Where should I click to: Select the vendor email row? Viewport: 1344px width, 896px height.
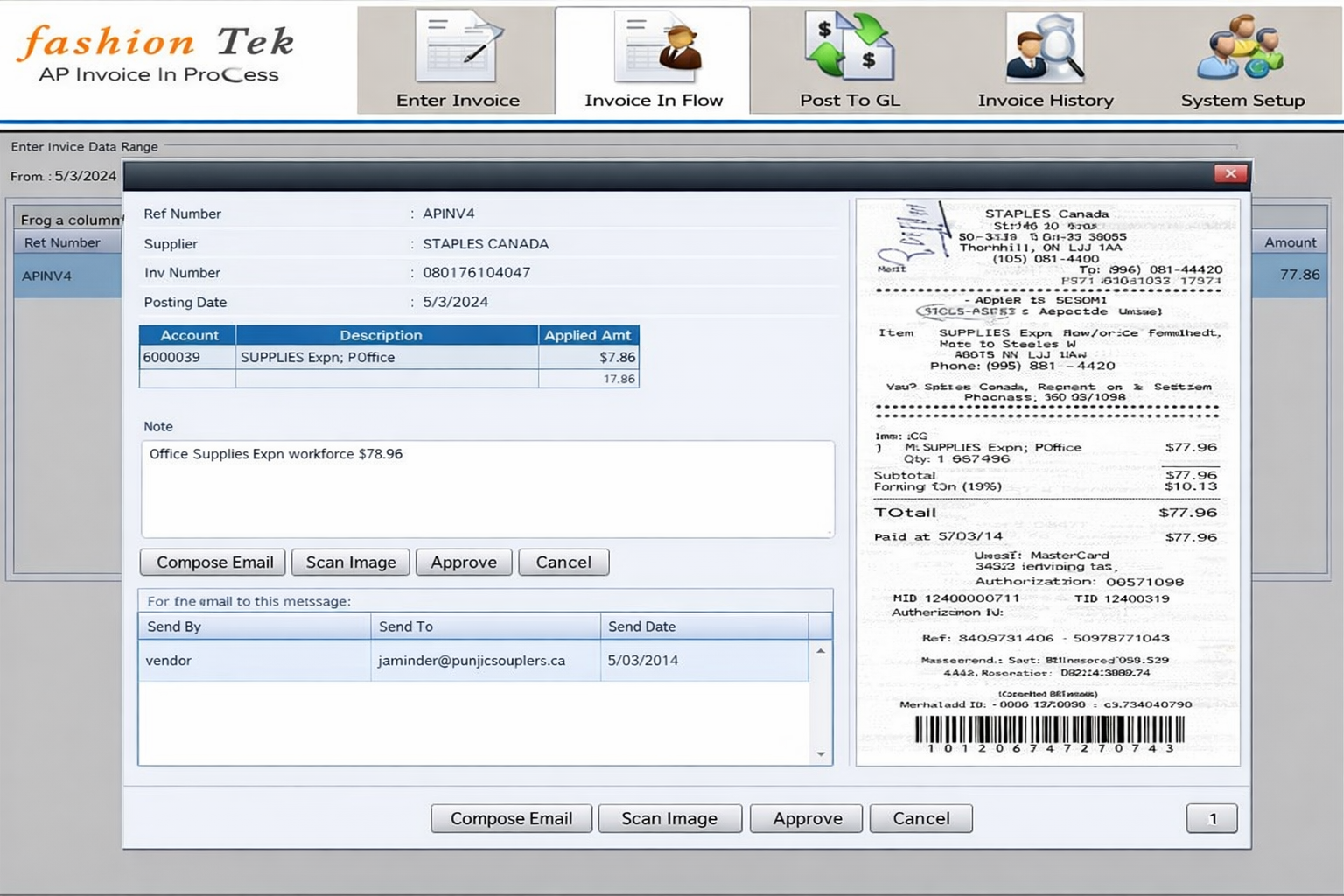coord(472,661)
